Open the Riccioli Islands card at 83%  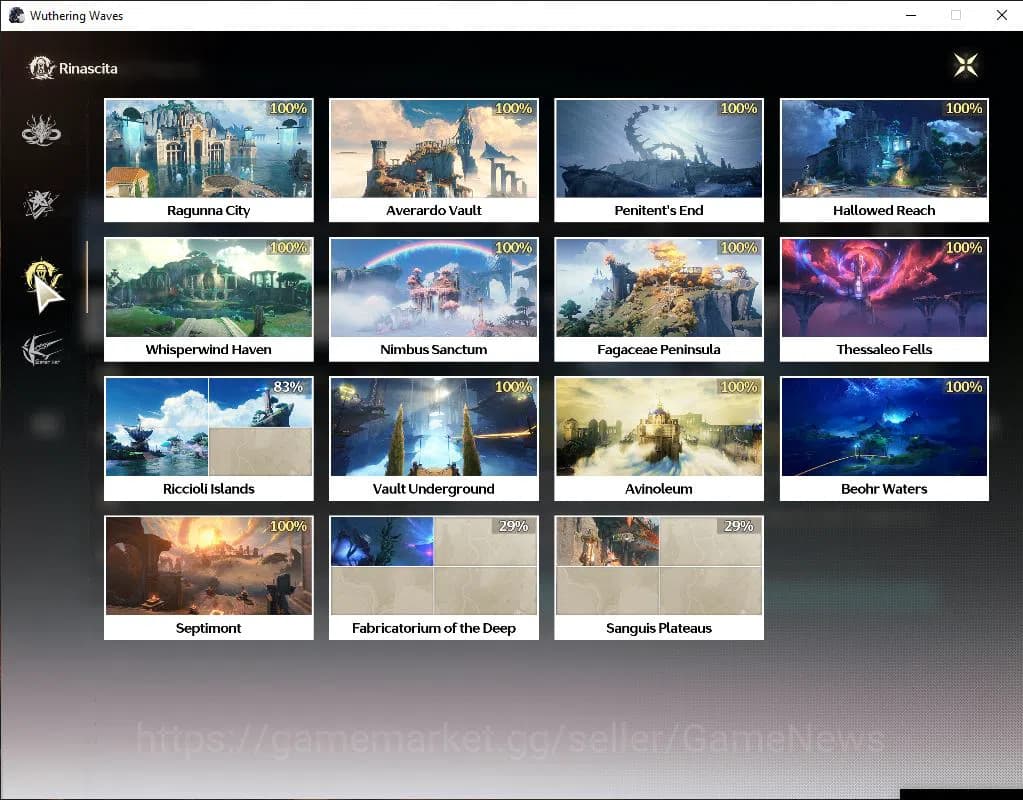point(208,437)
